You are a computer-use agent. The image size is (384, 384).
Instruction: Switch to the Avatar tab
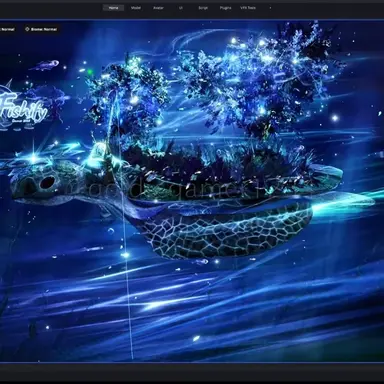tap(158, 8)
